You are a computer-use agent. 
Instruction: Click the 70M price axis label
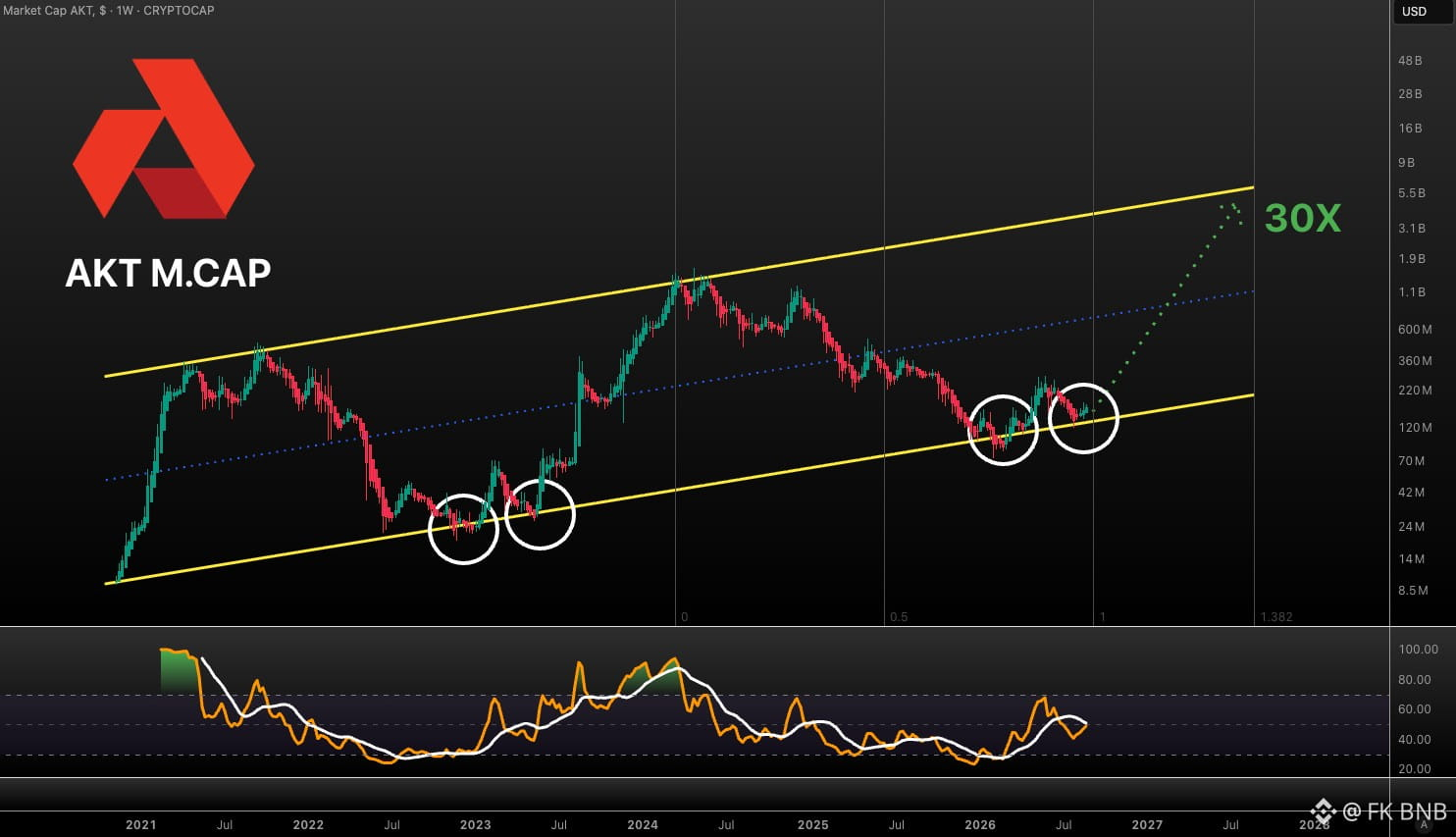pyautogui.click(x=1412, y=461)
